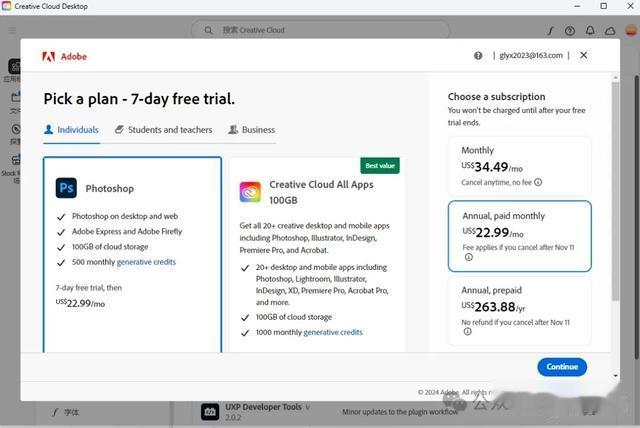The width and height of the screenshot is (640, 428).
Task: Click the info icon under Annual prepaid
Action: (467, 332)
